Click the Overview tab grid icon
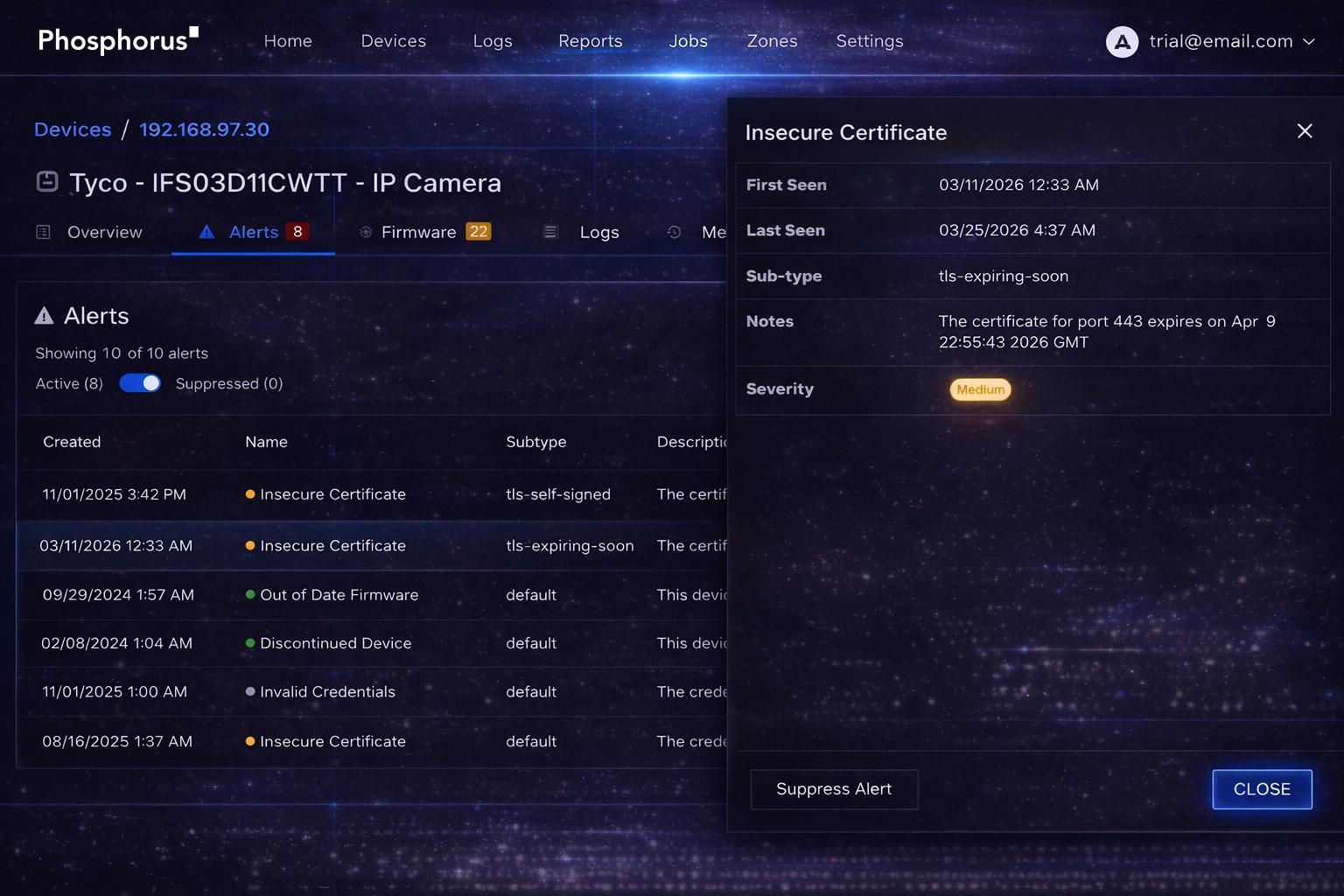The width and height of the screenshot is (1344, 896). coord(42,231)
